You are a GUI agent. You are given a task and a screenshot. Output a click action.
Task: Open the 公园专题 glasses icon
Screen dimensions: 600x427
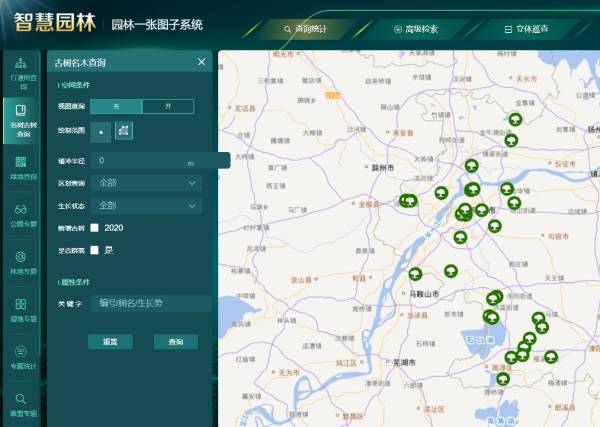coord(20,214)
